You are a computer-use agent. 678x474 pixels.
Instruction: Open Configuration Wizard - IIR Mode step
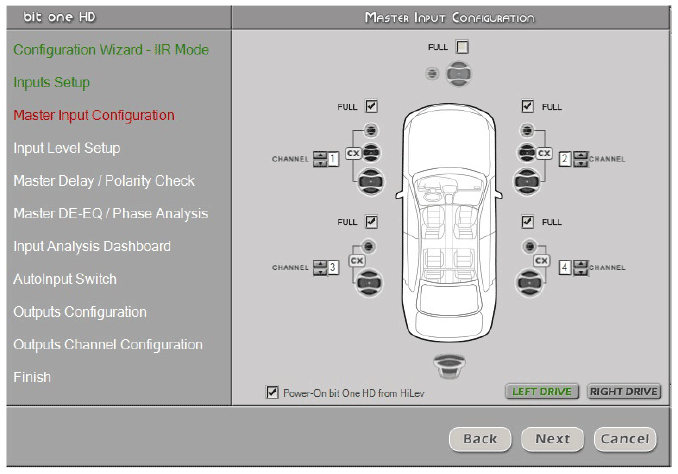(x=111, y=50)
